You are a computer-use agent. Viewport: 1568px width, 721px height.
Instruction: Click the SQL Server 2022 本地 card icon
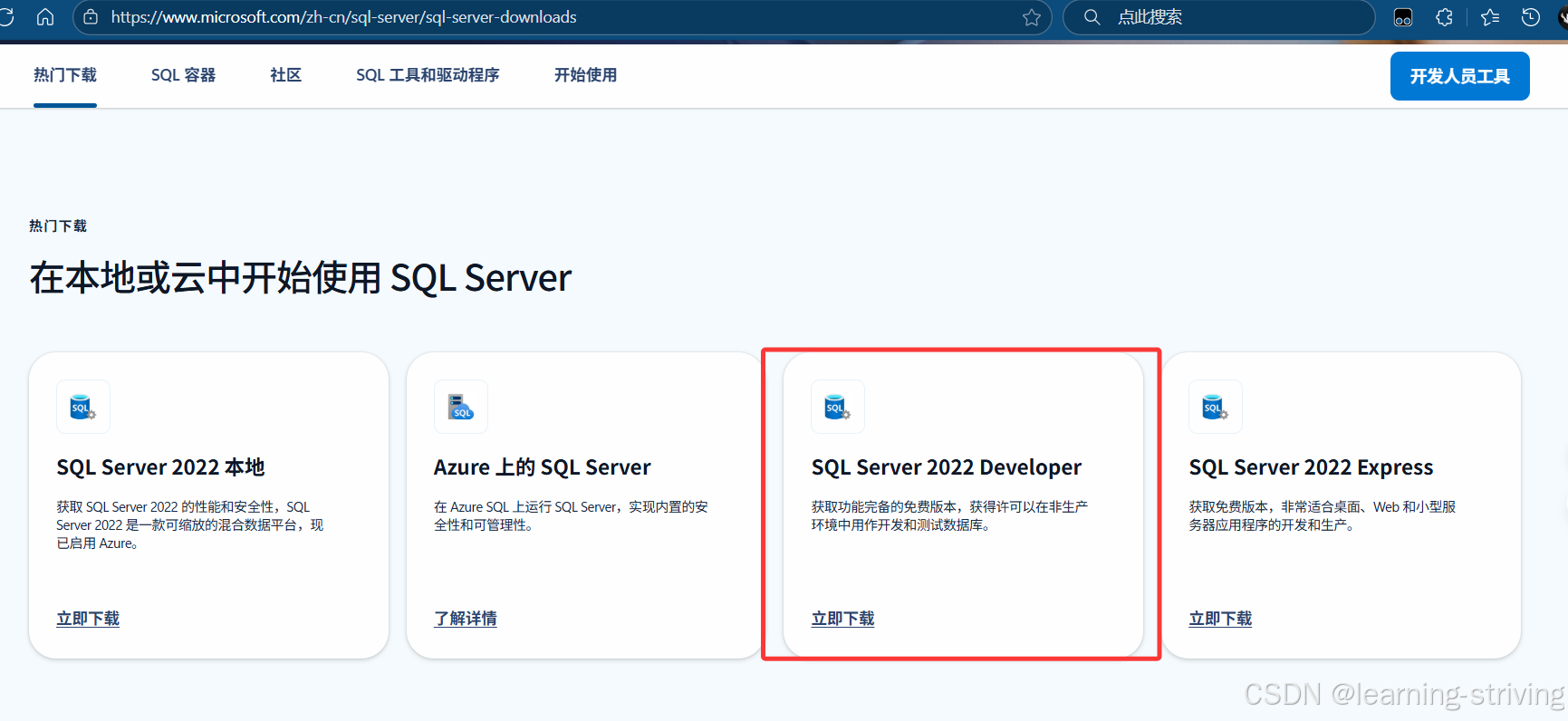[83, 407]
